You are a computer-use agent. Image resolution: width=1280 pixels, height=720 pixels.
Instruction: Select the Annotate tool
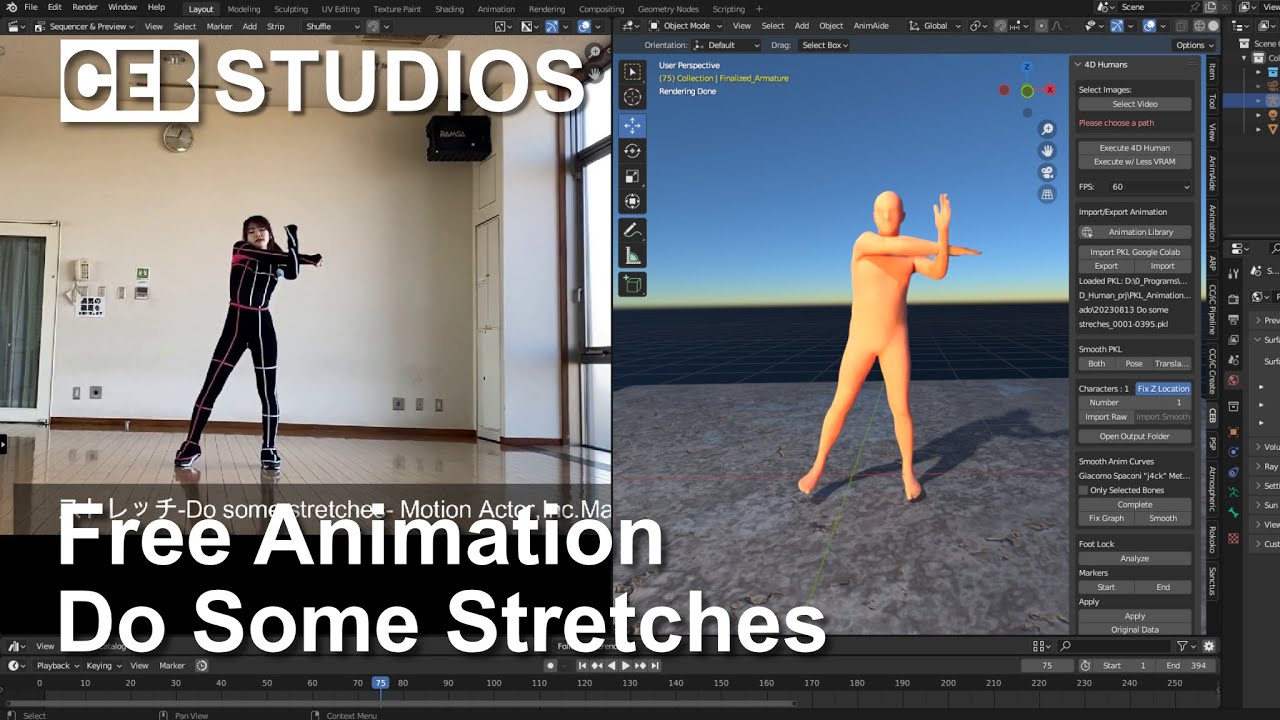632,231
